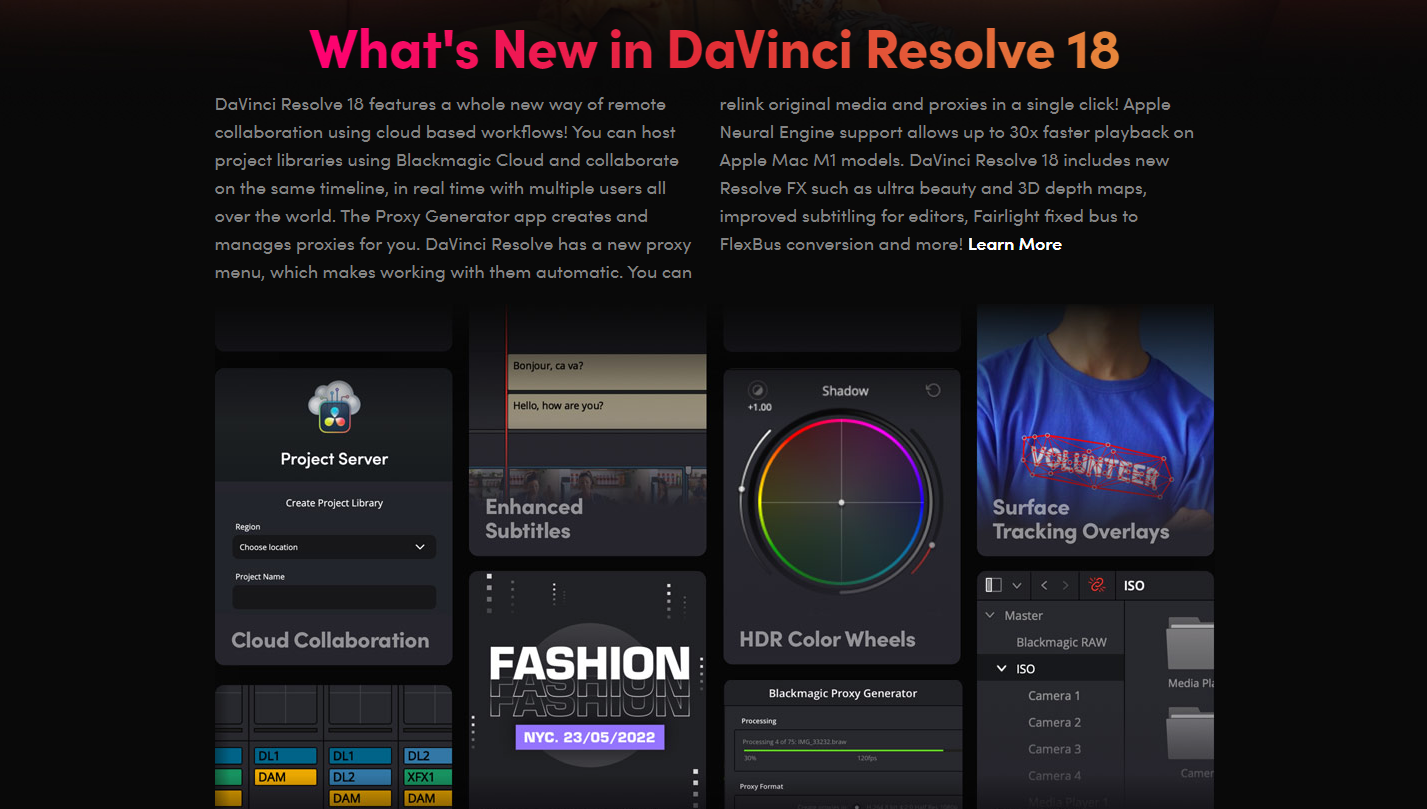The image size is (1427, 809).
Task: Click the red broken-link relink icon
Action: point(1097,585)
